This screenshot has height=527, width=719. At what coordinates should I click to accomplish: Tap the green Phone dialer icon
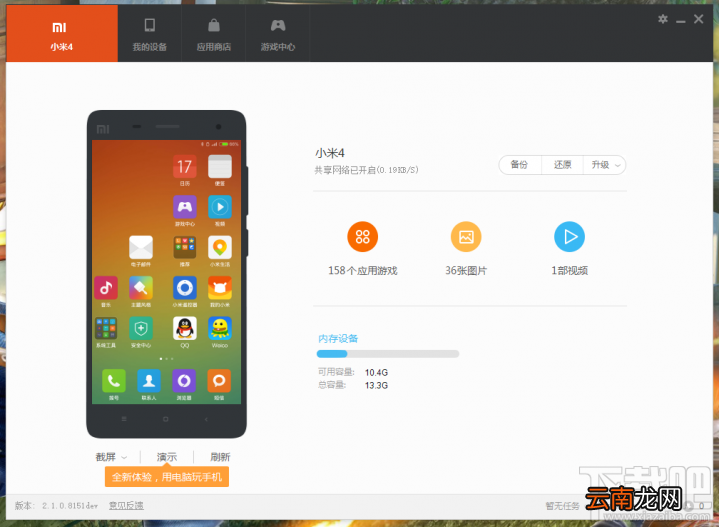click(x=114, y=381)
